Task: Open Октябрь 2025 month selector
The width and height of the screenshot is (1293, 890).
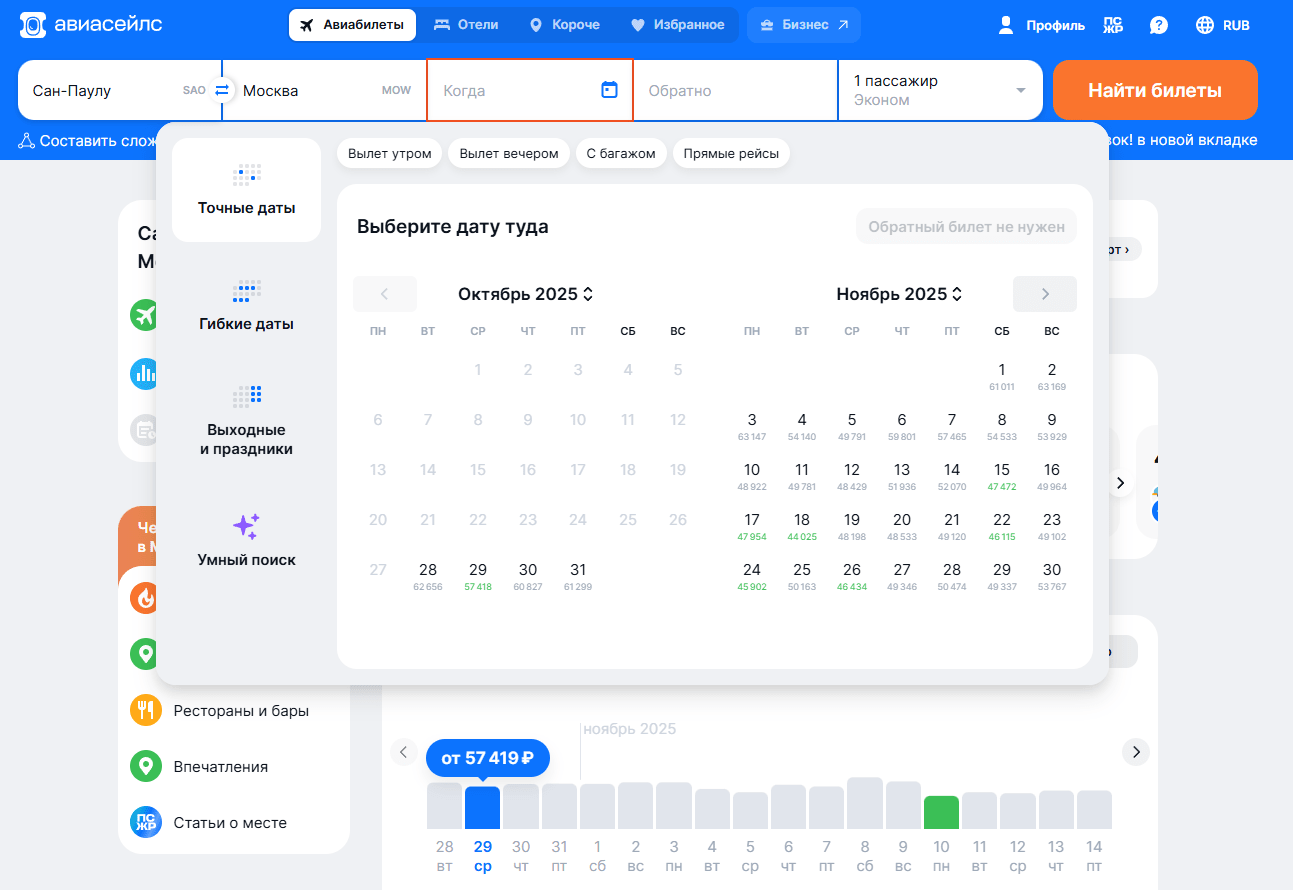Action: 526,294
